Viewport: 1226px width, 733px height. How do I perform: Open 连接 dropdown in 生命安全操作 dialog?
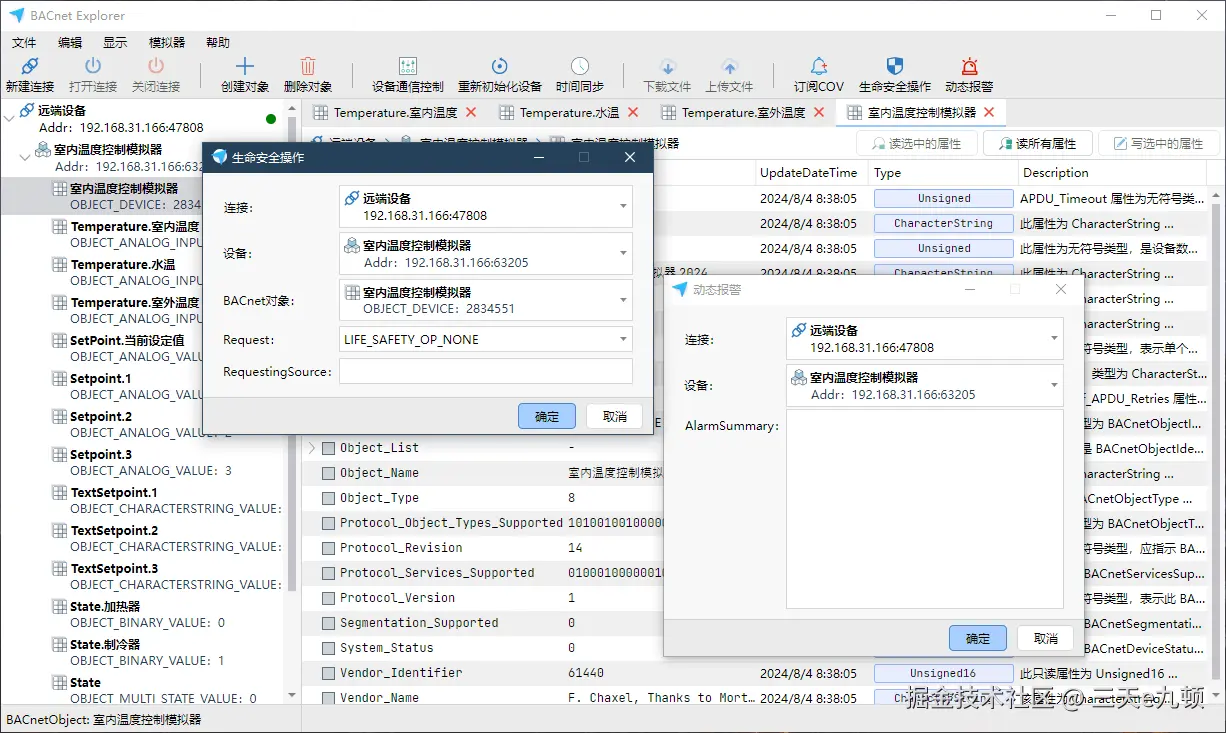pos(486,207)
